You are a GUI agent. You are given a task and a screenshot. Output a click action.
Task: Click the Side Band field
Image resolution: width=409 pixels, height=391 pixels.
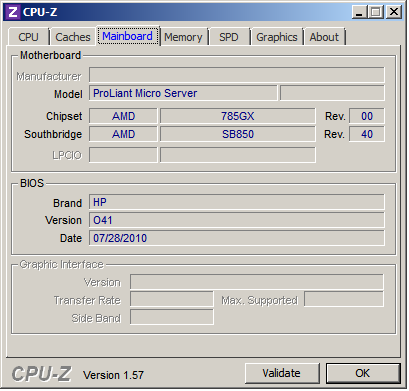172,317
